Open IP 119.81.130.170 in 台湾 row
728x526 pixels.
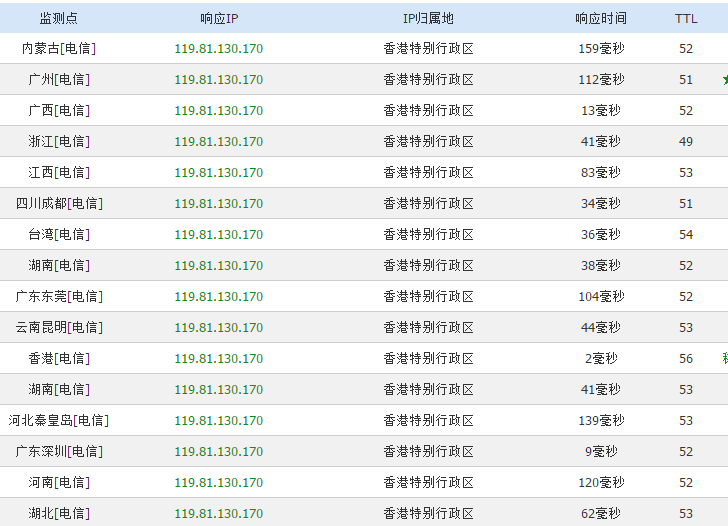(219, 235)
